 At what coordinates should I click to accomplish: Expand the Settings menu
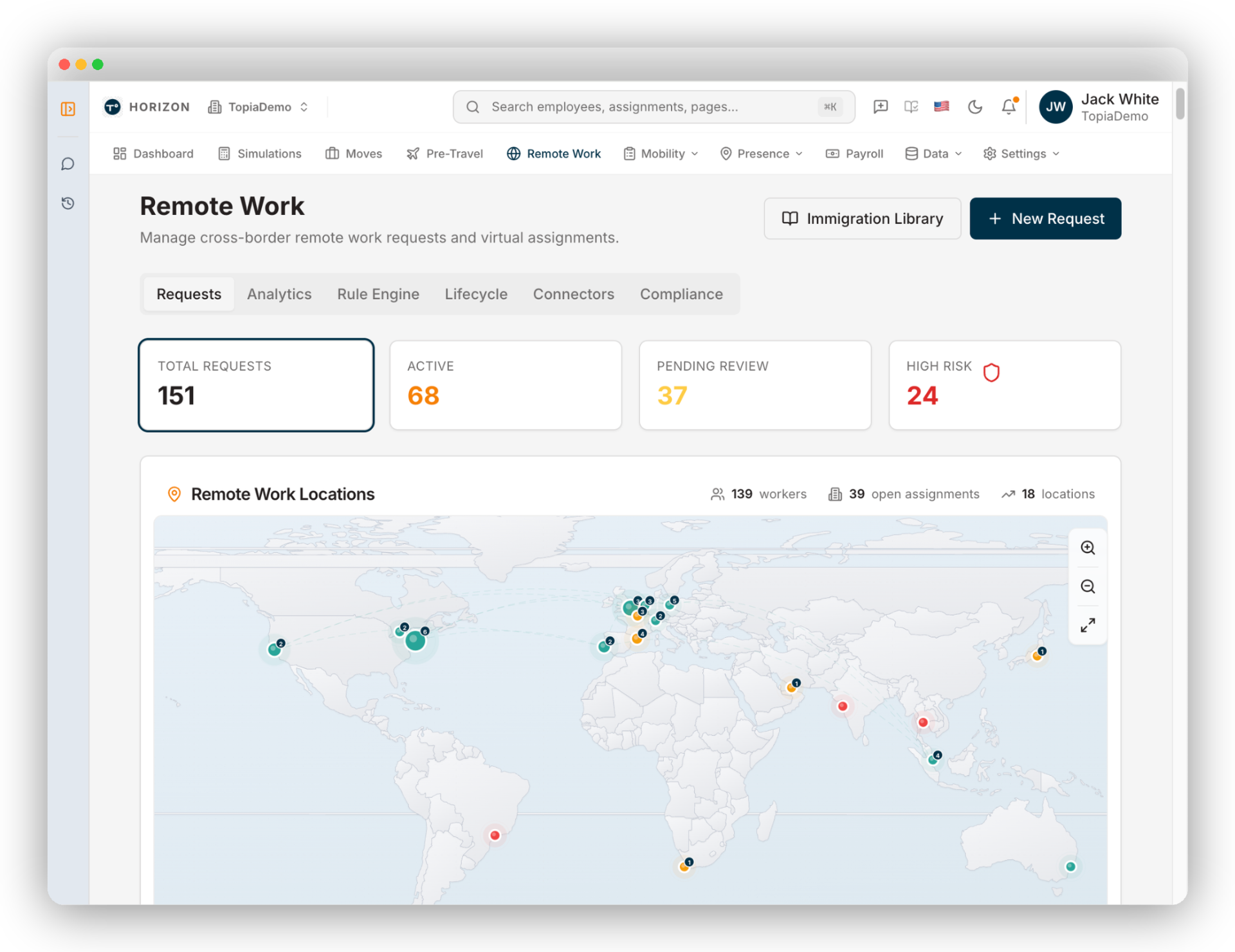pyautogui.click(x=1021, y=154)
